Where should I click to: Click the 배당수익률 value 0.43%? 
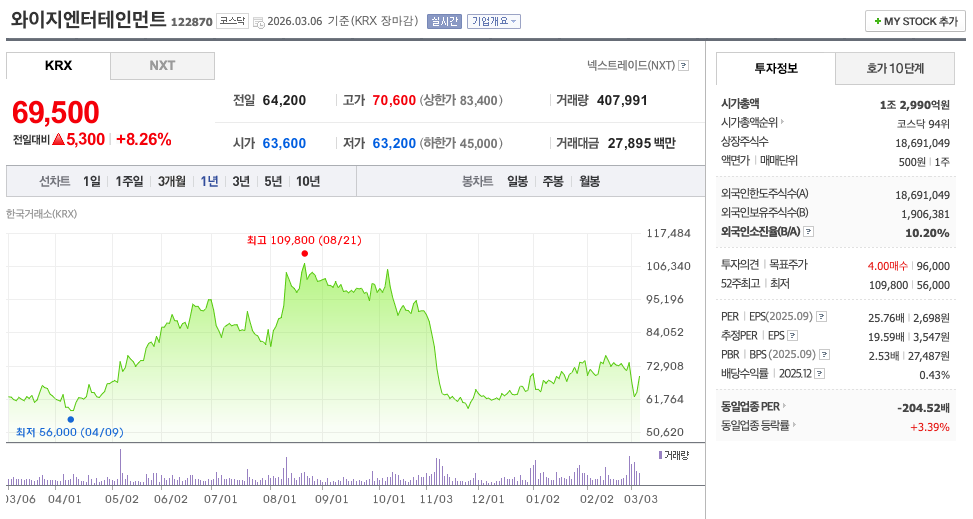(x=935, y=375)
